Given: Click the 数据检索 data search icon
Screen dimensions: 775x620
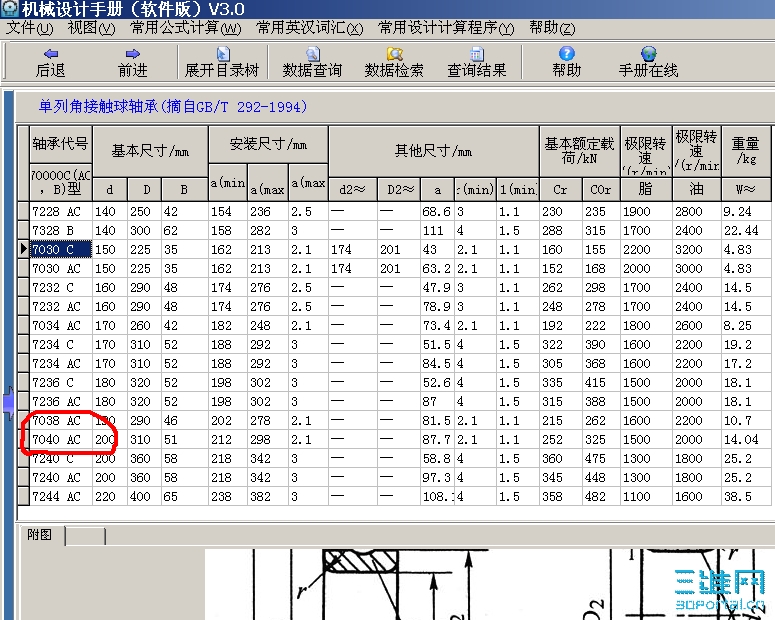Looking at the screenshot, I should [x=394, y=53].
